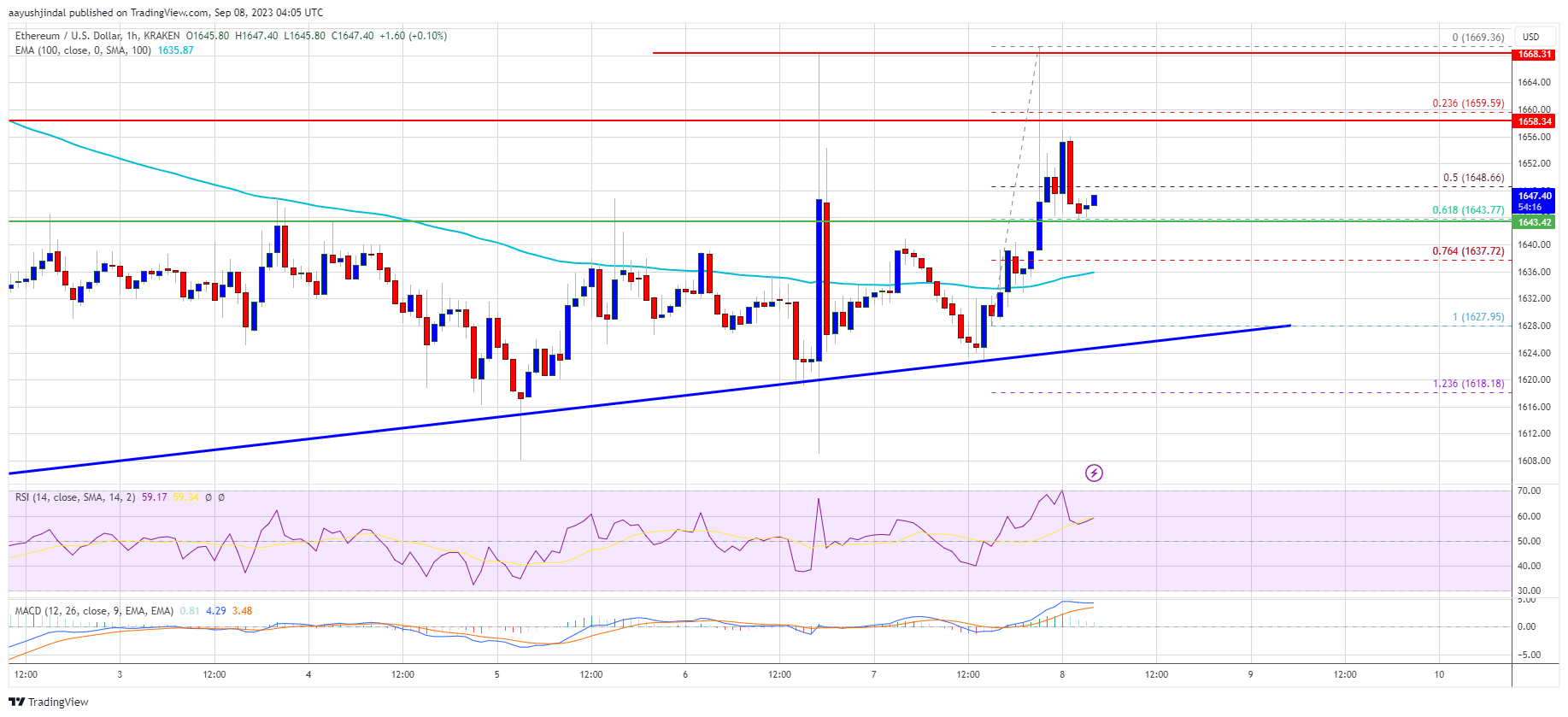Viewport: 1568px width, 717px height.
Task: Click the TradingView logo
Action: coord(49,702)
